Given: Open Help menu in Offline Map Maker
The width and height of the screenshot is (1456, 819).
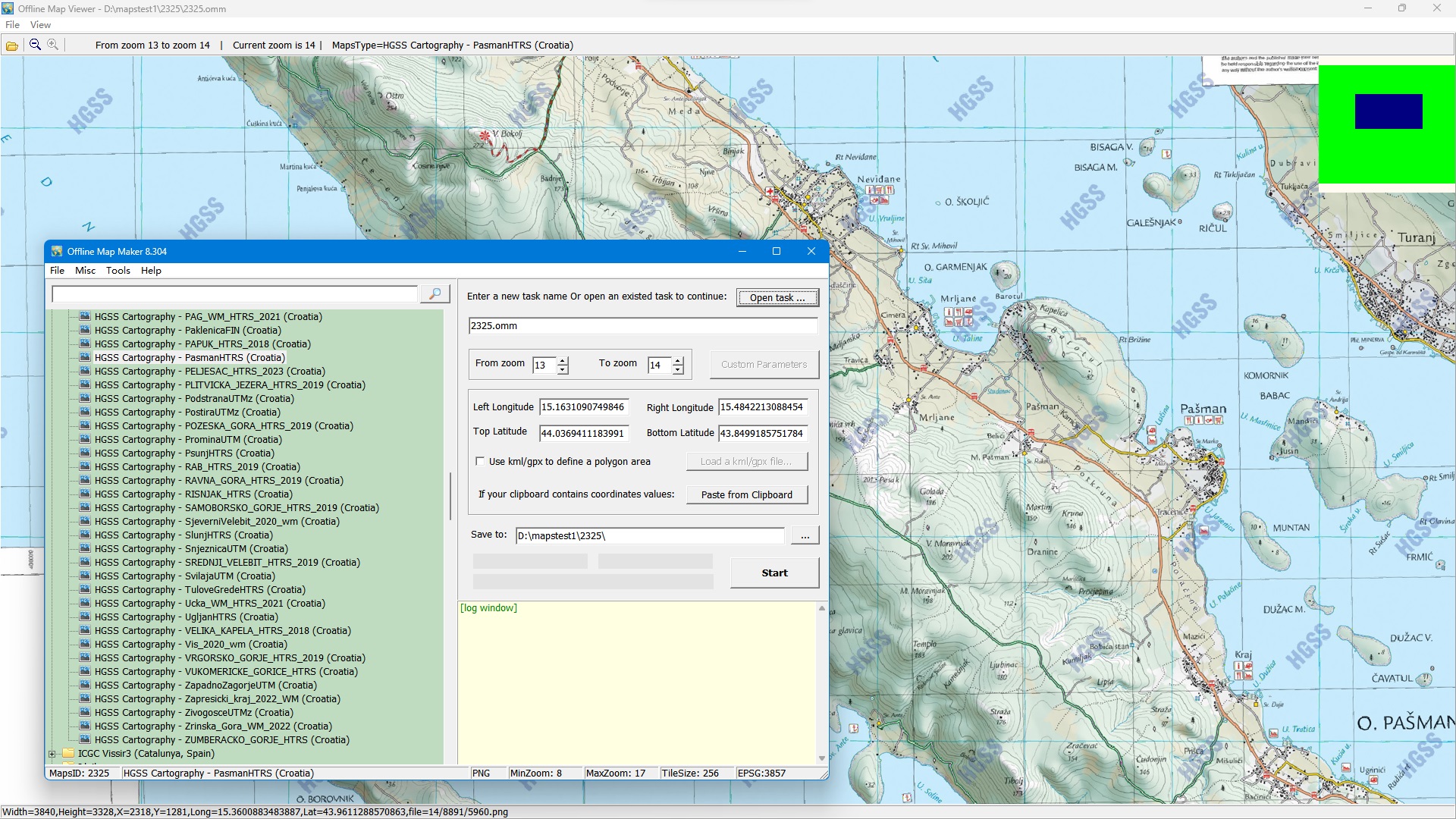Looking at the screenshot, I should [x=151, y=271].
